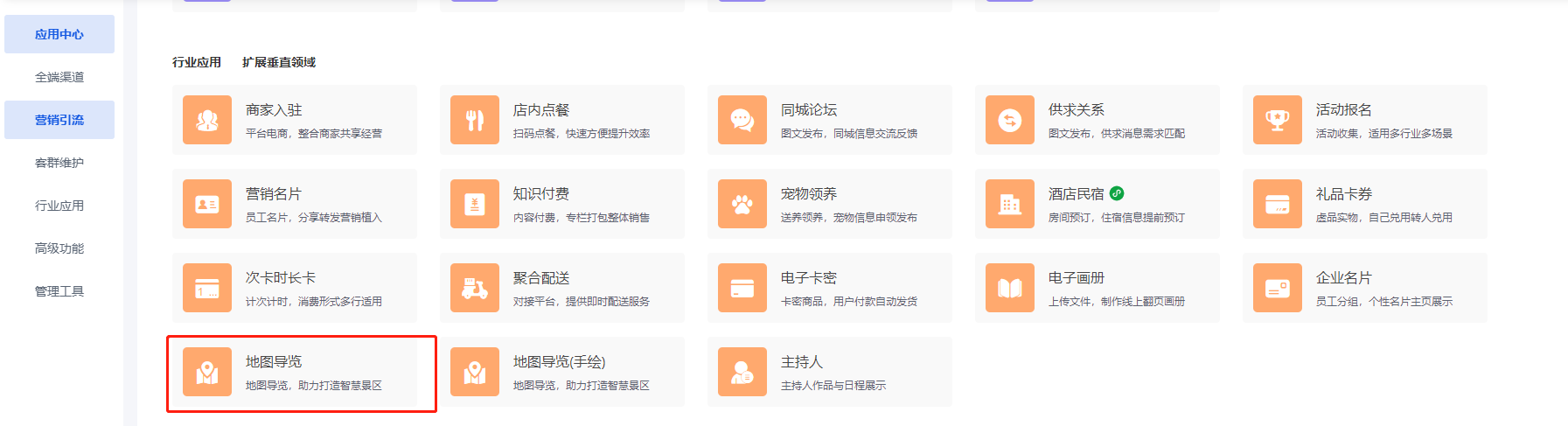The image size is (1568, 426).
Task: Click the 电子卡密 card icon
Action: [742, 288]
